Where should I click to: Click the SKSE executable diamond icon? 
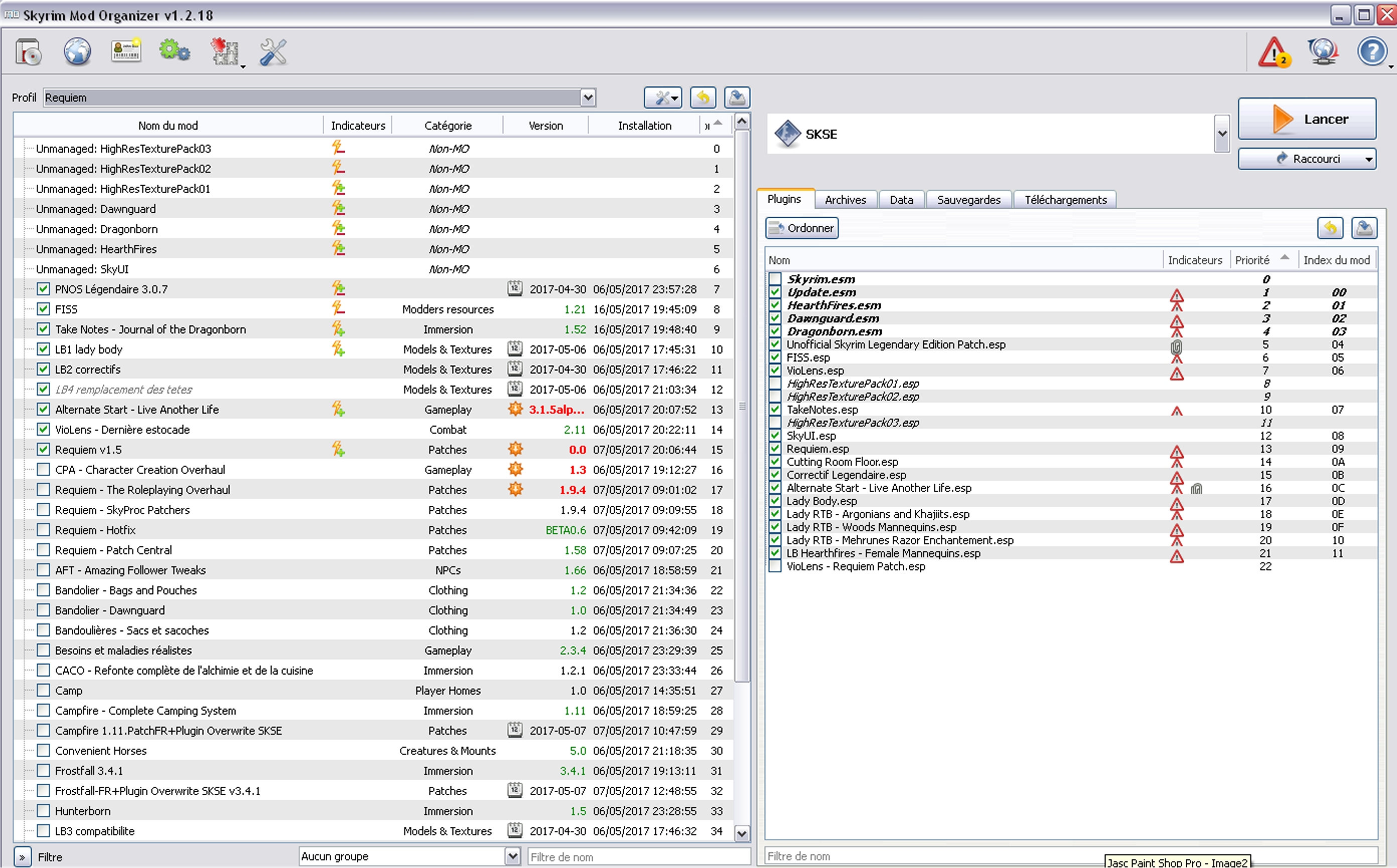tap(787, 134)
